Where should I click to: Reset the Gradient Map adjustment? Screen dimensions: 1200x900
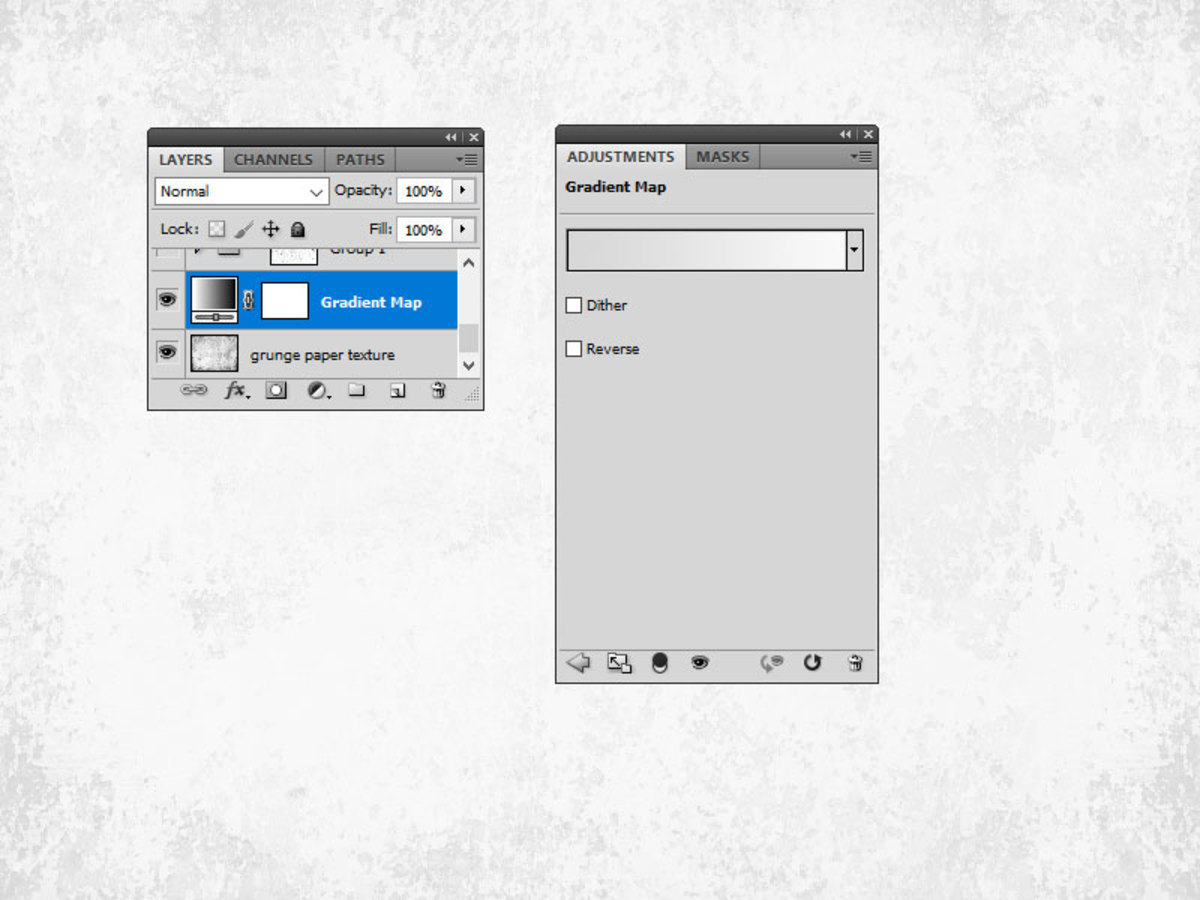(x=812, y=662)
